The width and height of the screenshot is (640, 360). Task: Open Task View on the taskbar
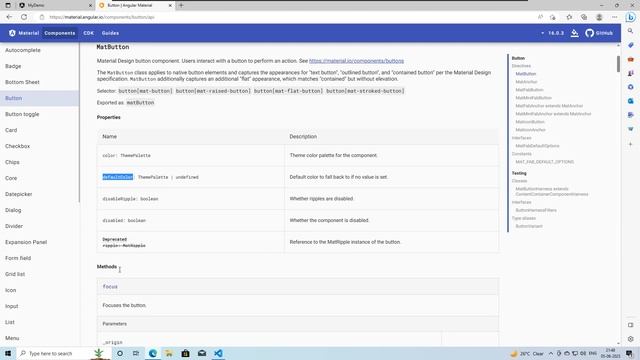click(136, 353)
